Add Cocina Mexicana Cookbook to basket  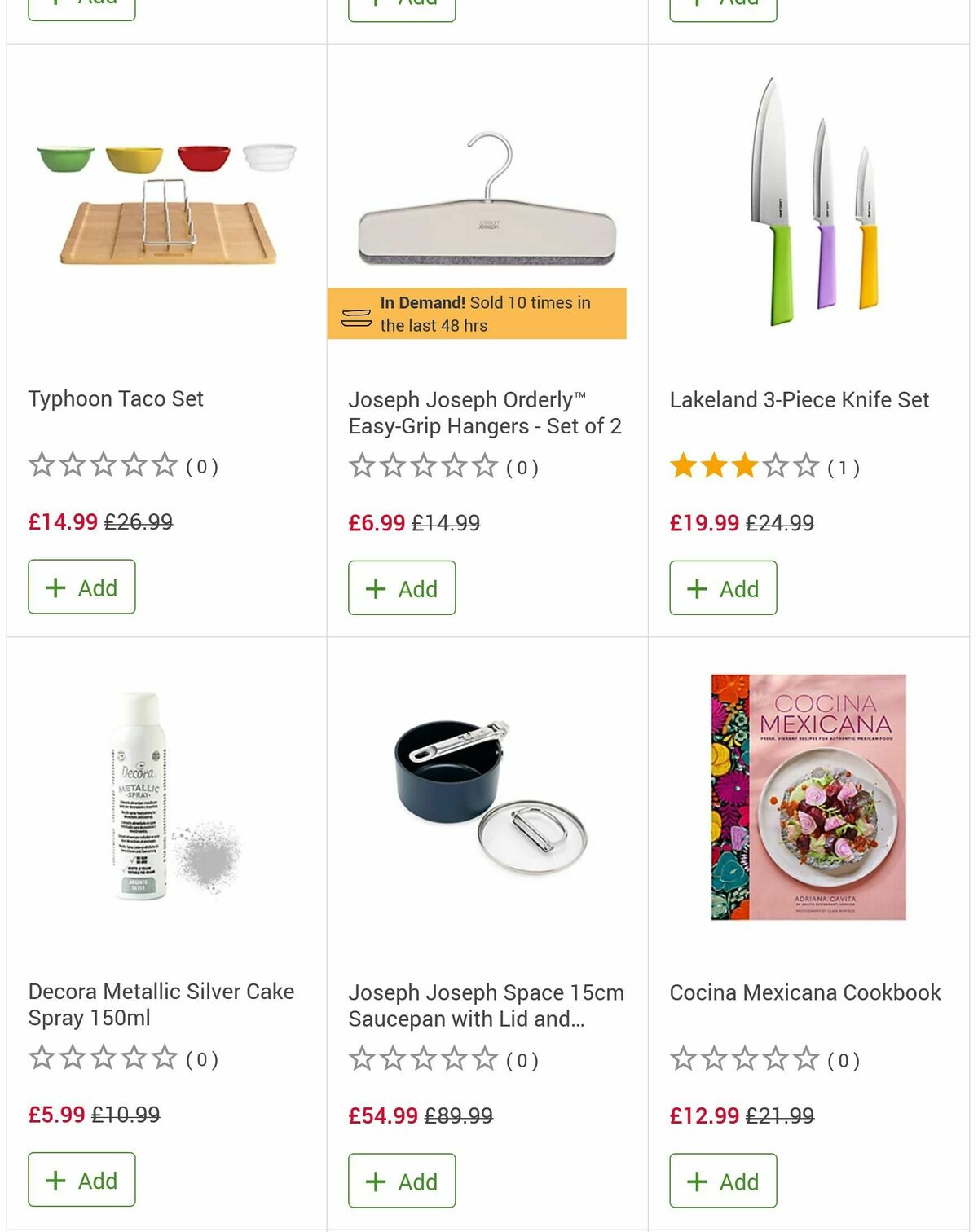point(723,1180)
